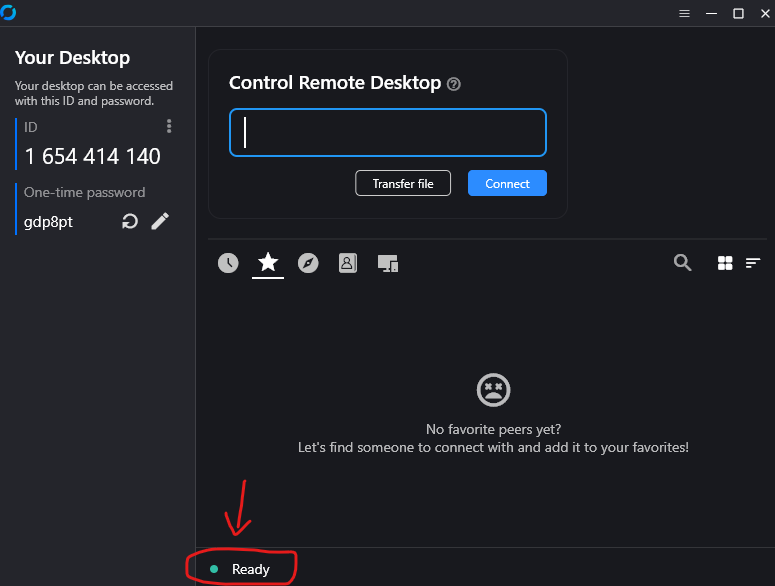Click the search magnifier icon for peers
775x586 pixels.
(x=683, y=263)
